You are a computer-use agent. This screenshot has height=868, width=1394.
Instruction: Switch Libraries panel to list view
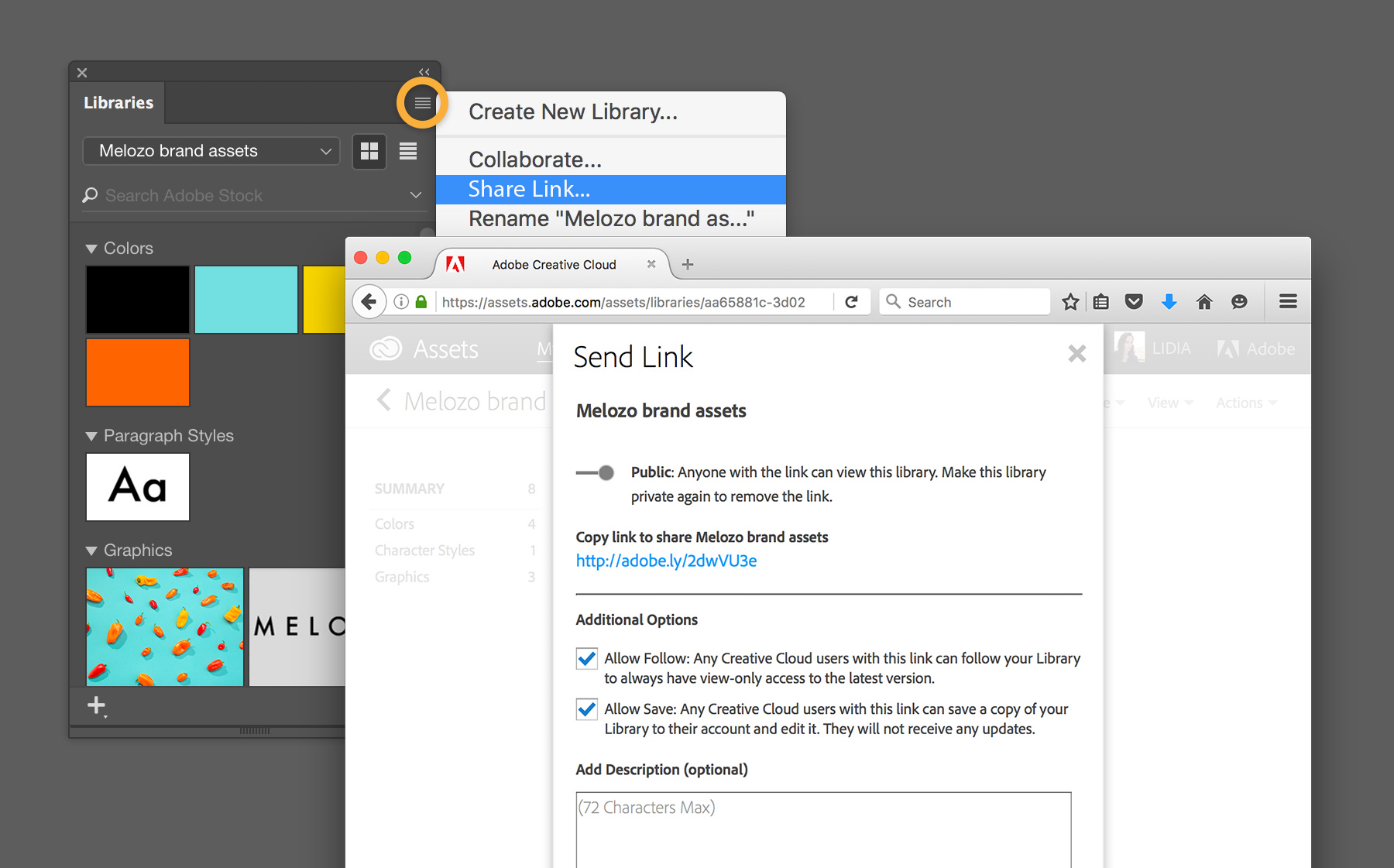coord(408,151)
